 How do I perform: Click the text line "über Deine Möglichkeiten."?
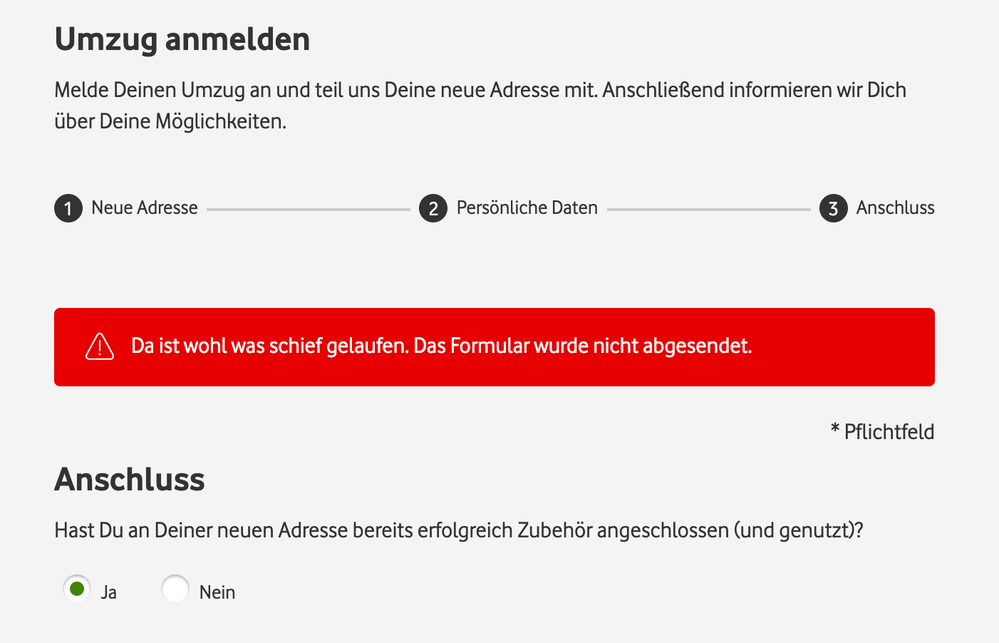(x=170, y=125)
